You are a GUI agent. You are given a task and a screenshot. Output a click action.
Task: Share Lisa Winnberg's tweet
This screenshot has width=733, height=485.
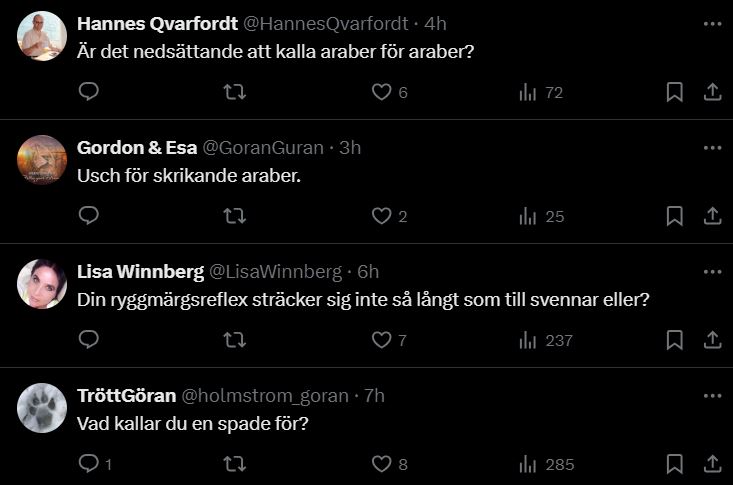(x=713, y=340)
